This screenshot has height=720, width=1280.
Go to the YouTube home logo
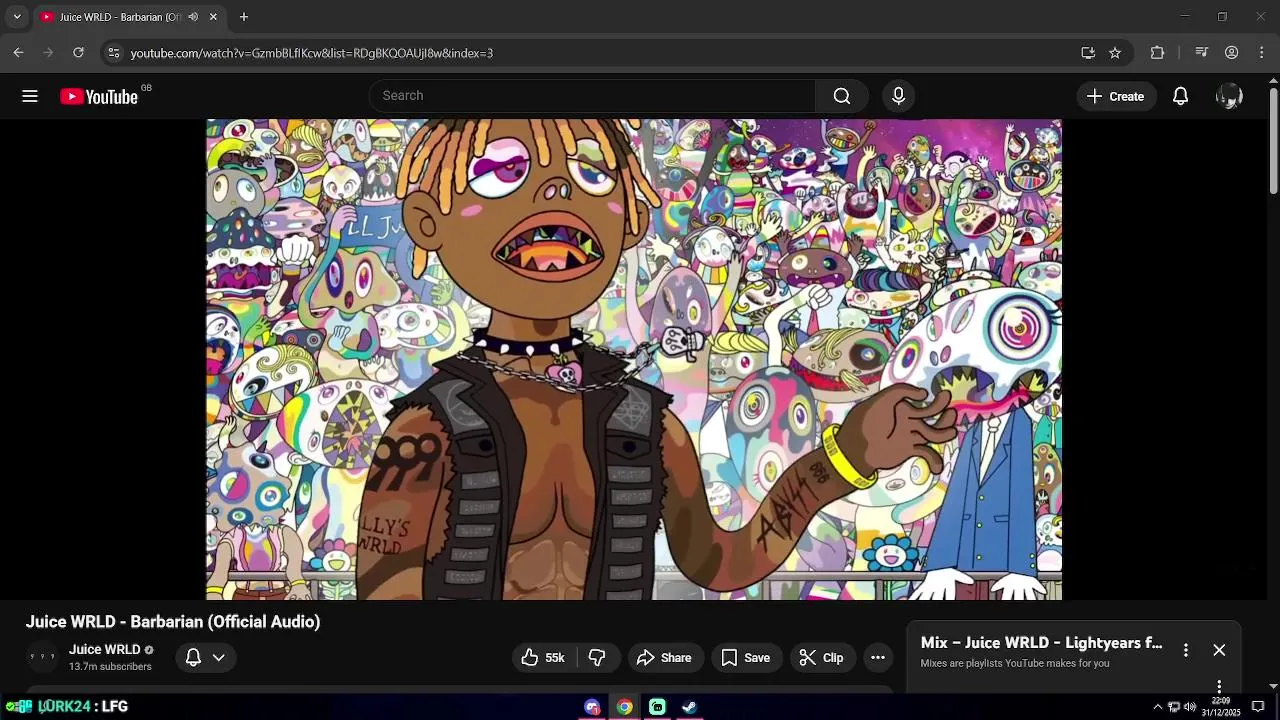coord(99,96)
